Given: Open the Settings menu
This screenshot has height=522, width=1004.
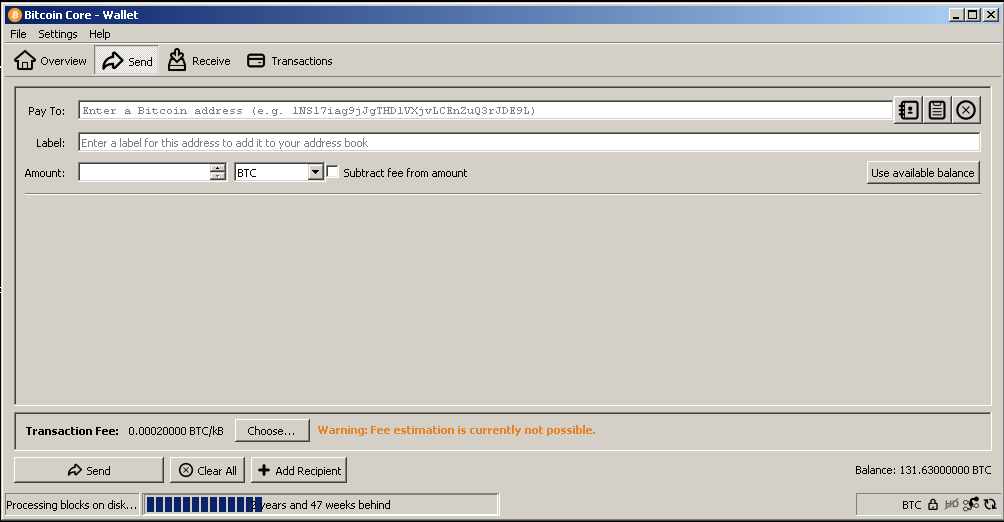Looking at the screenshot, I should 58,34.
